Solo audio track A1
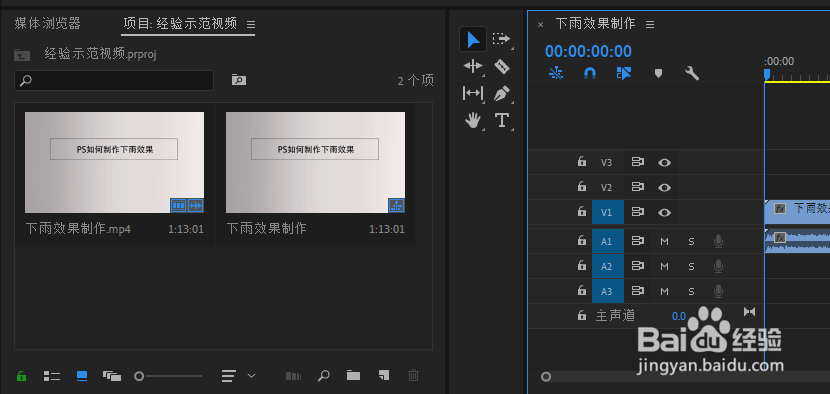Image resolution: width=830 pixels, height=394 pixels. point(691,241)
